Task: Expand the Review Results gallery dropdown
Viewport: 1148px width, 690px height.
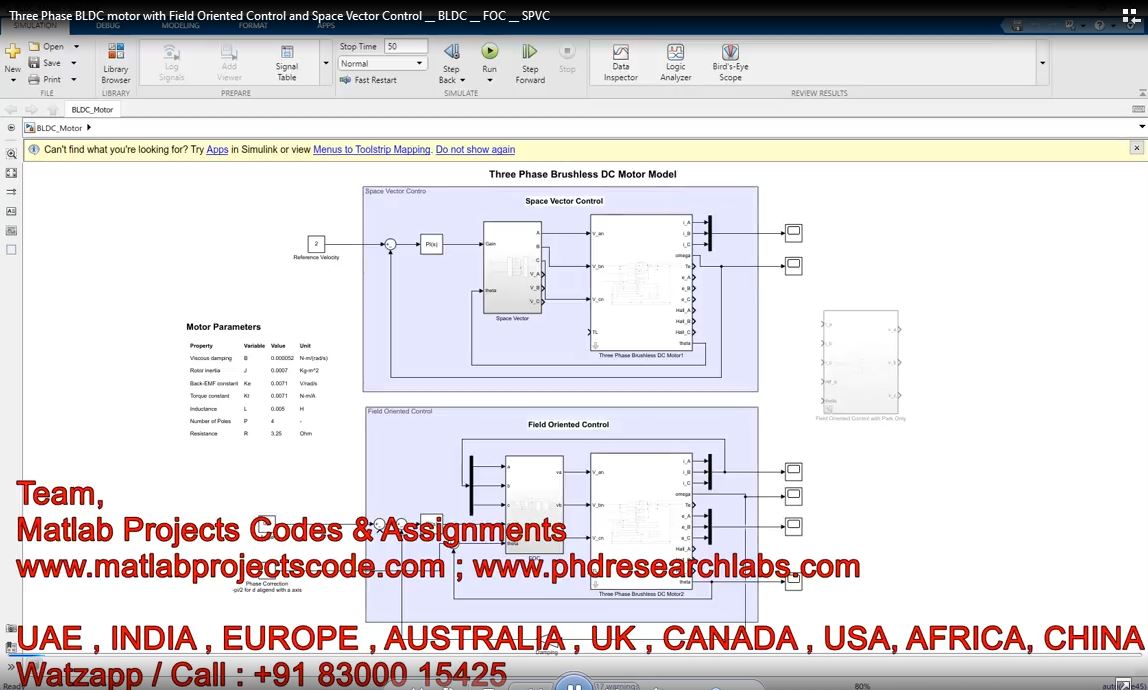Action: tap(1043, 63)
